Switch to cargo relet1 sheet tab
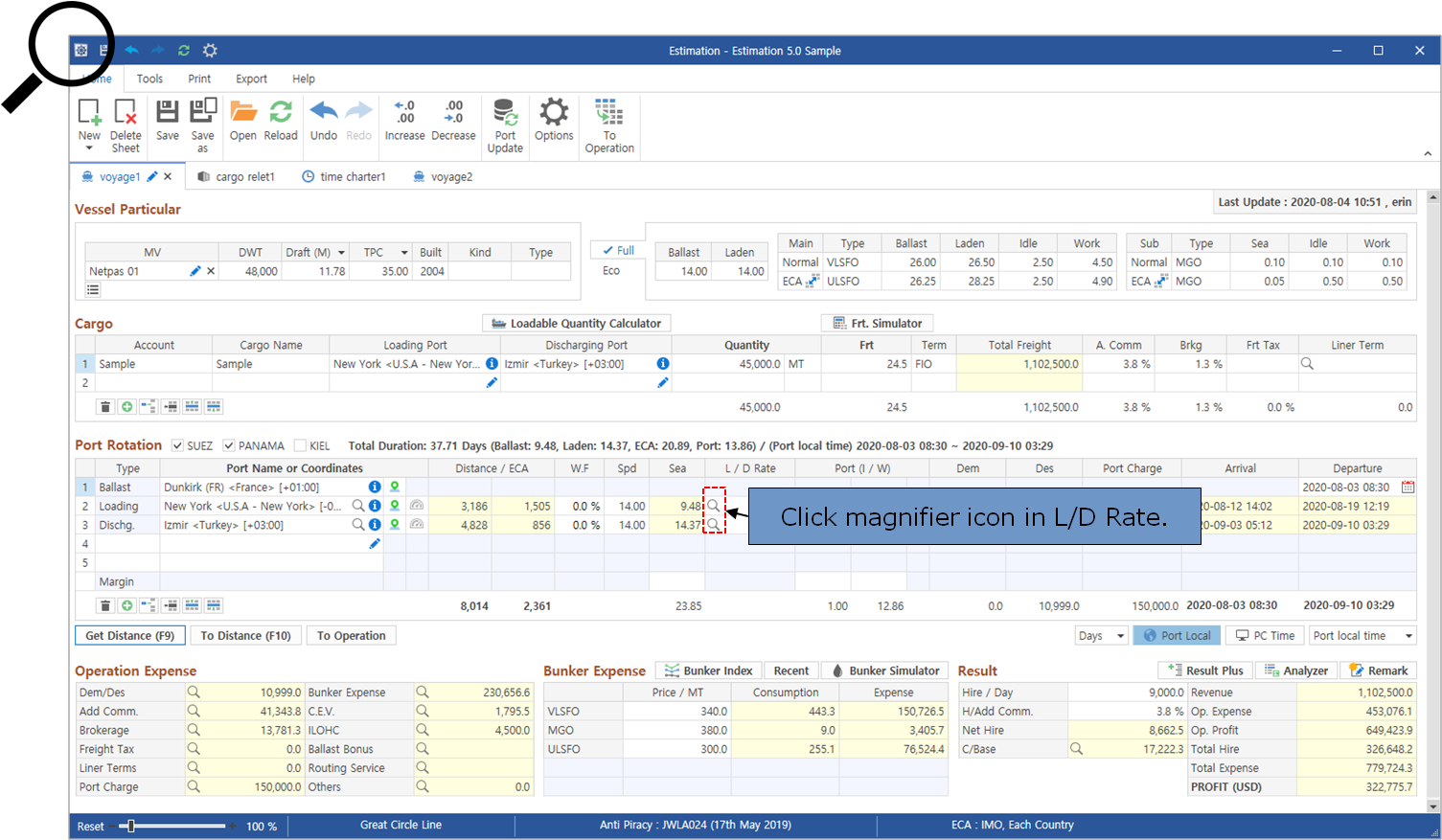Viewport: 1442px width, 840px height. (236, 176)
